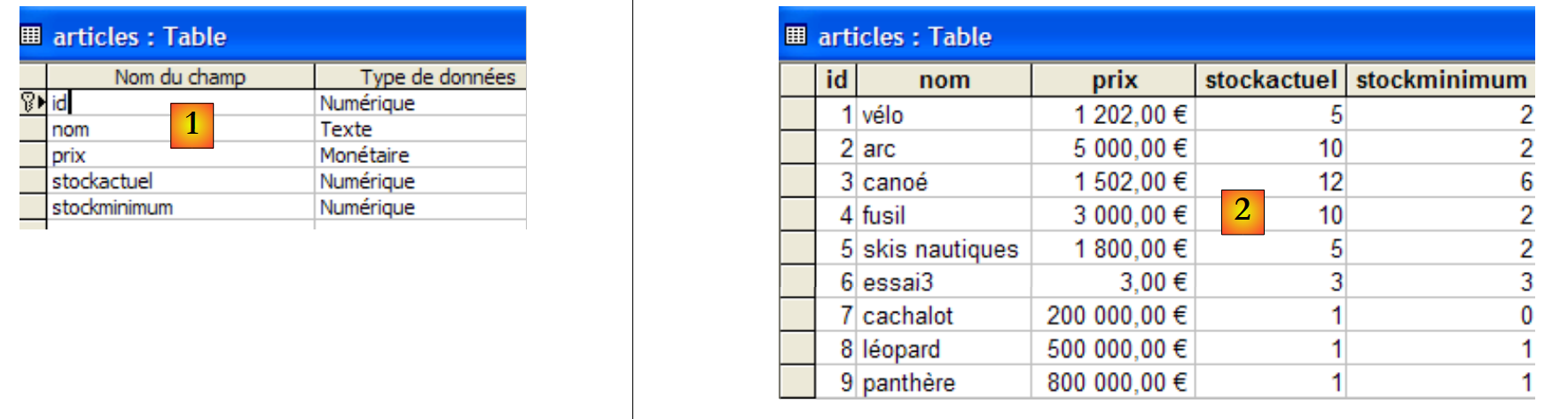The image size is (1568, 419).
Task: Click the primary key icon beside the id field
Action: [x=28, y=103]
